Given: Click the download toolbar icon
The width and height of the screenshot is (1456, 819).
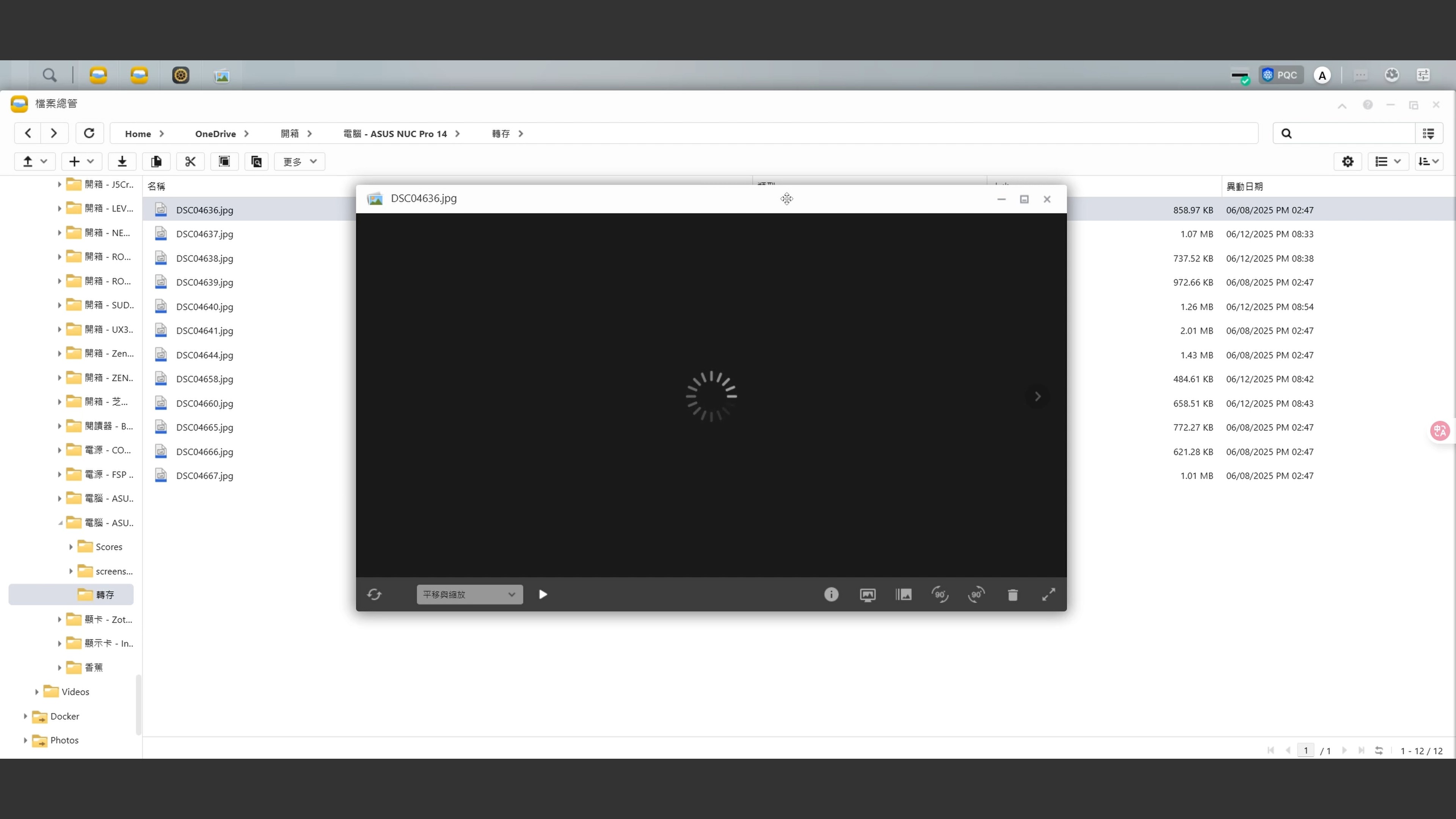Looking at the screenshot, I should (122, 162).
